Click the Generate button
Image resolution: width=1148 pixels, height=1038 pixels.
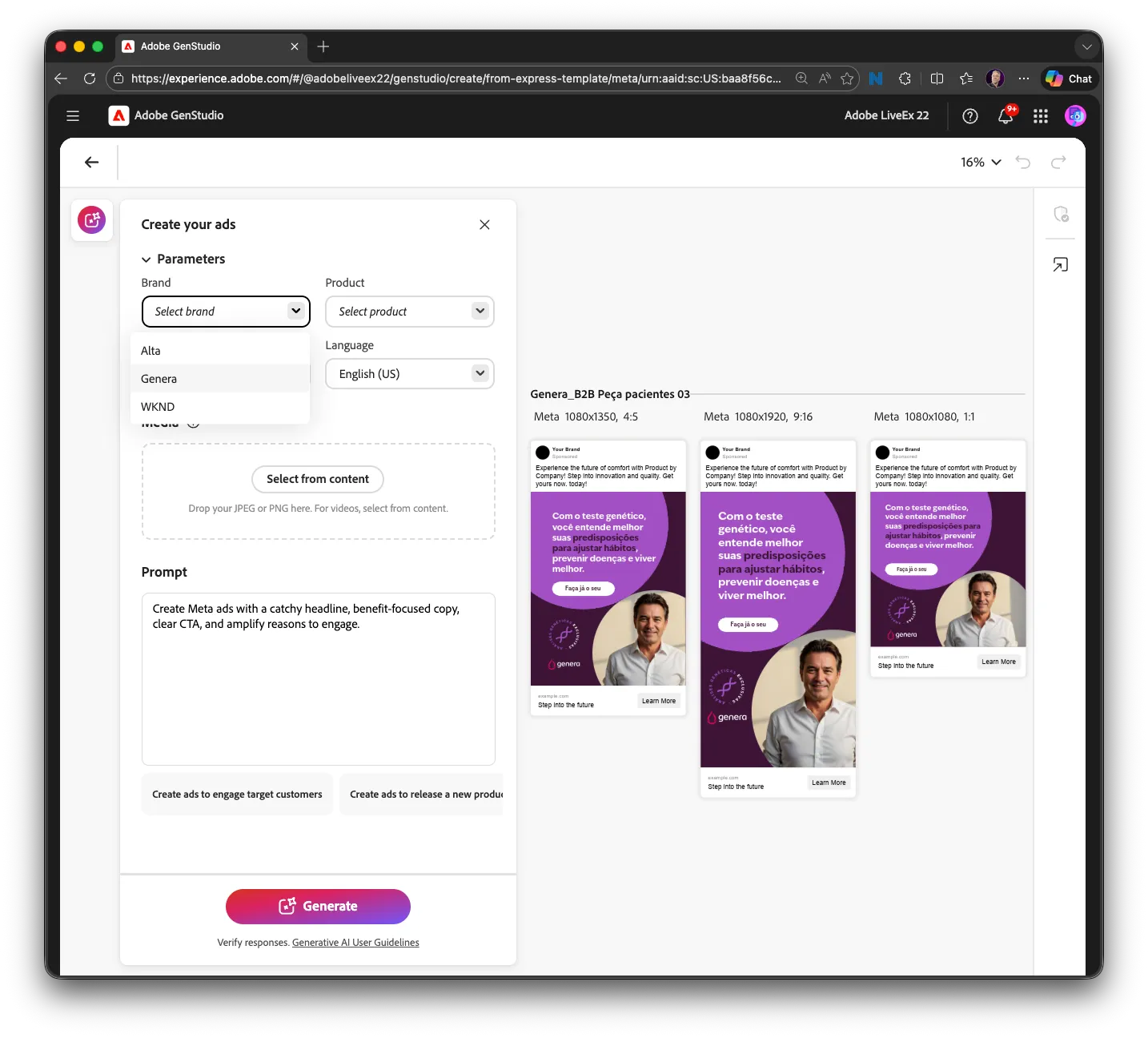(318, 907)
